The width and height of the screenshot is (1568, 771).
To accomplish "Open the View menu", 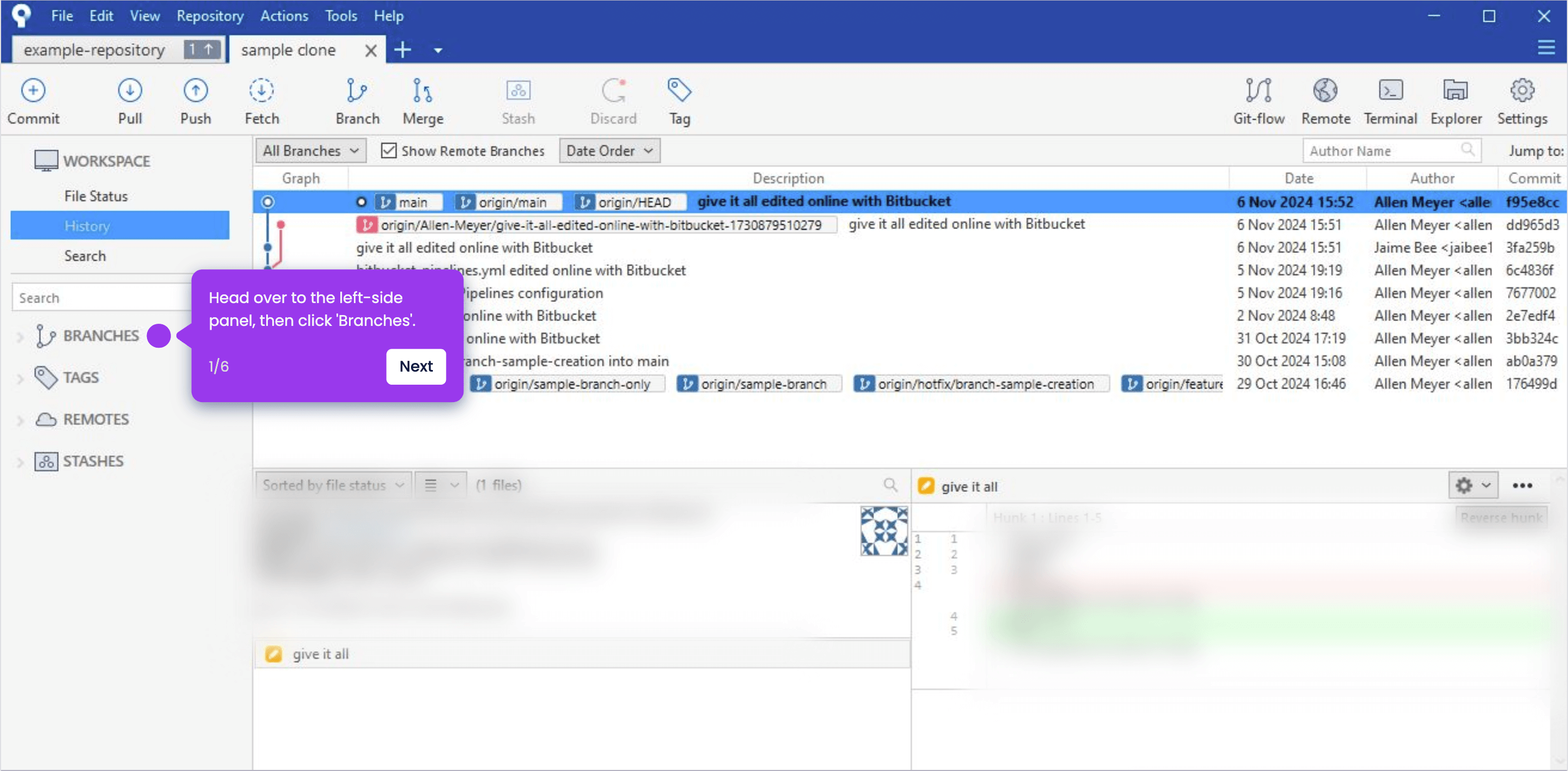I will (144, 15).
